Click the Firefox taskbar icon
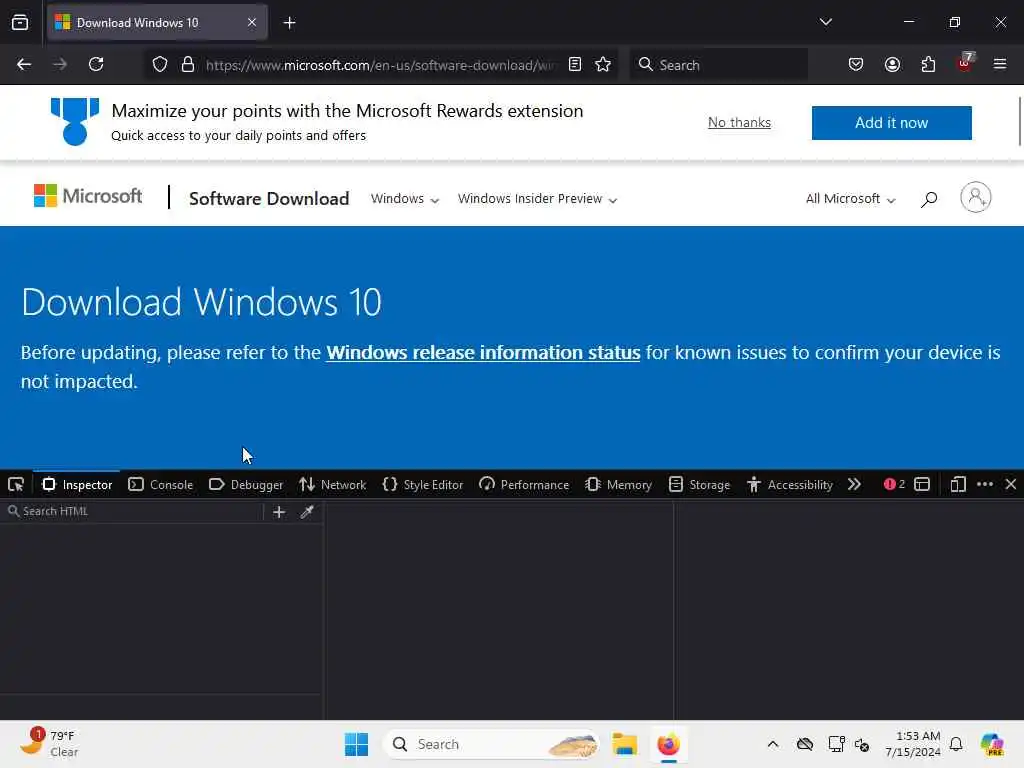 (x=668, y=744)
